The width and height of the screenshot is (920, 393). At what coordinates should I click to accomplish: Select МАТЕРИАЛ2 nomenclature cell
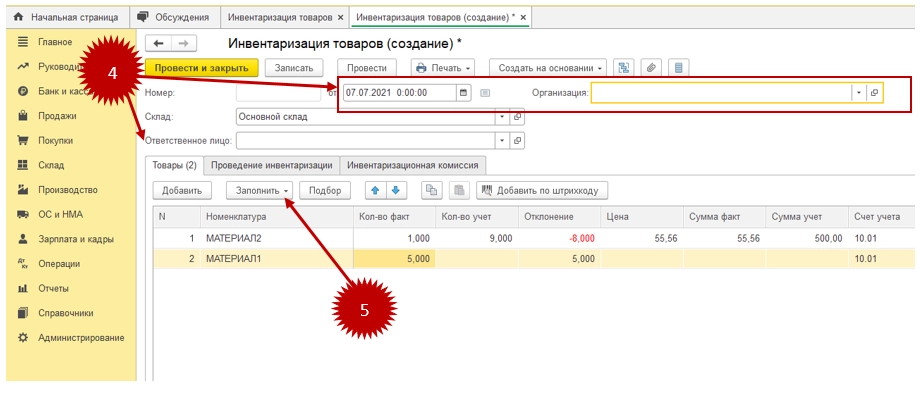coord(276,238)
